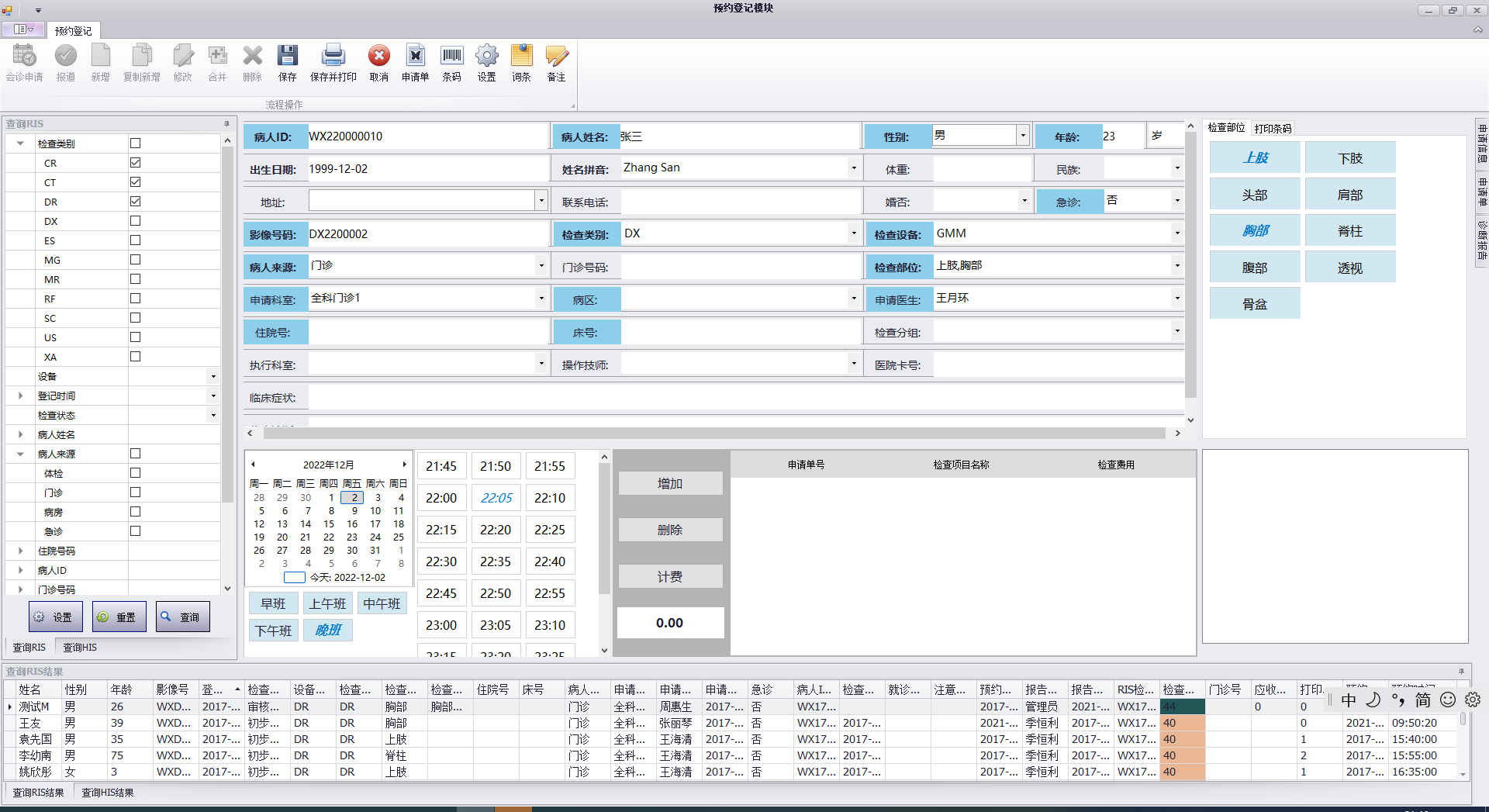Click the 备注 notes pencil icon
Screen dimensions: 1489x812
(556, 56)
